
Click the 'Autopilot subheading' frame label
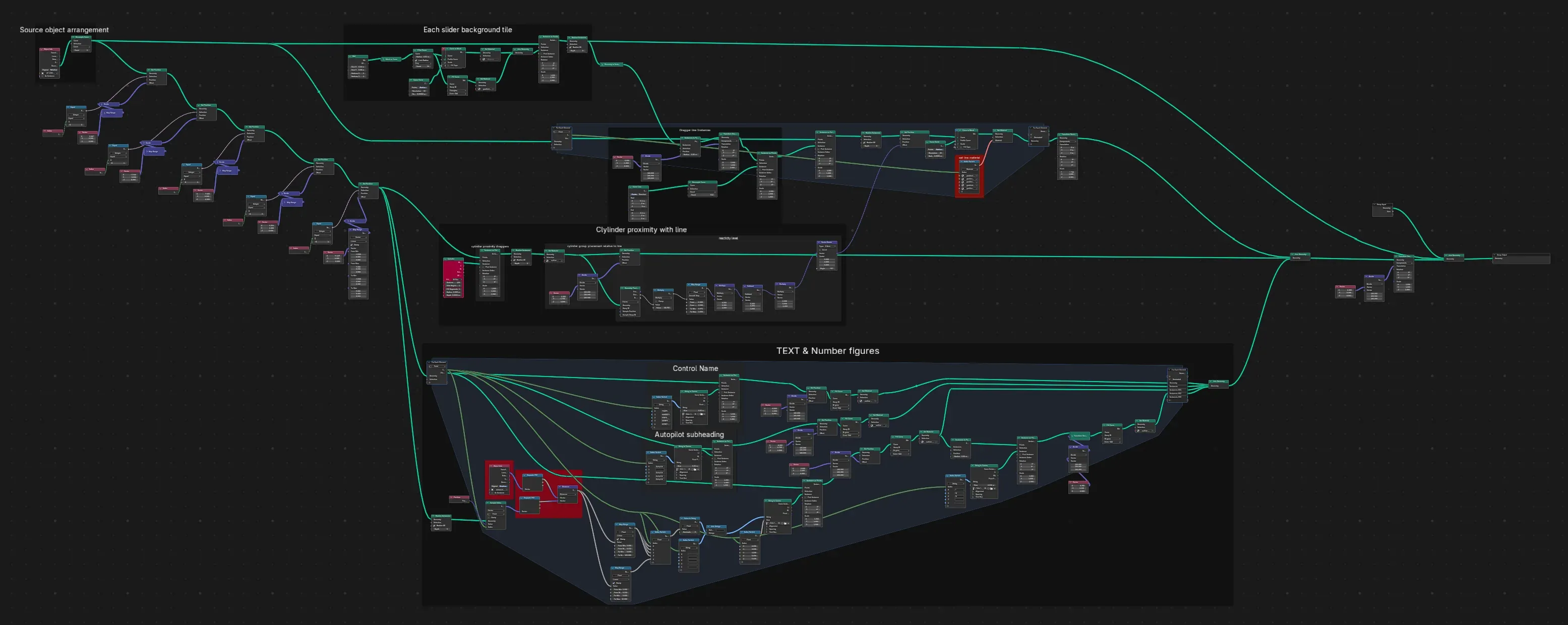pos(689,434)
